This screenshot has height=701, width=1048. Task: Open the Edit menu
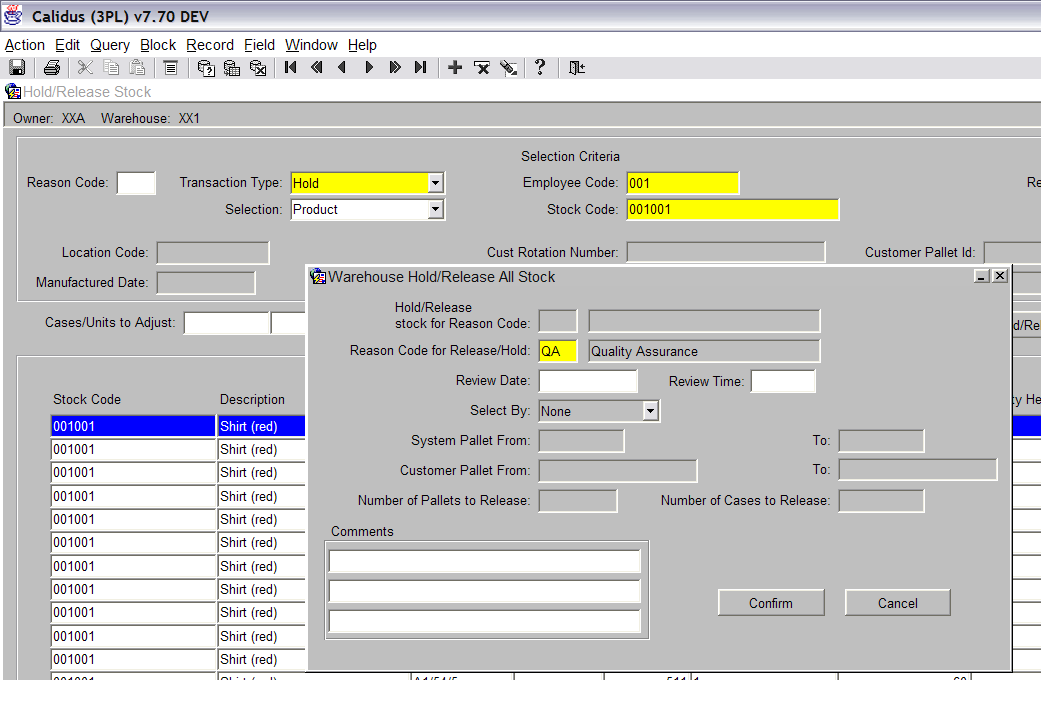(x=67, y=45)
